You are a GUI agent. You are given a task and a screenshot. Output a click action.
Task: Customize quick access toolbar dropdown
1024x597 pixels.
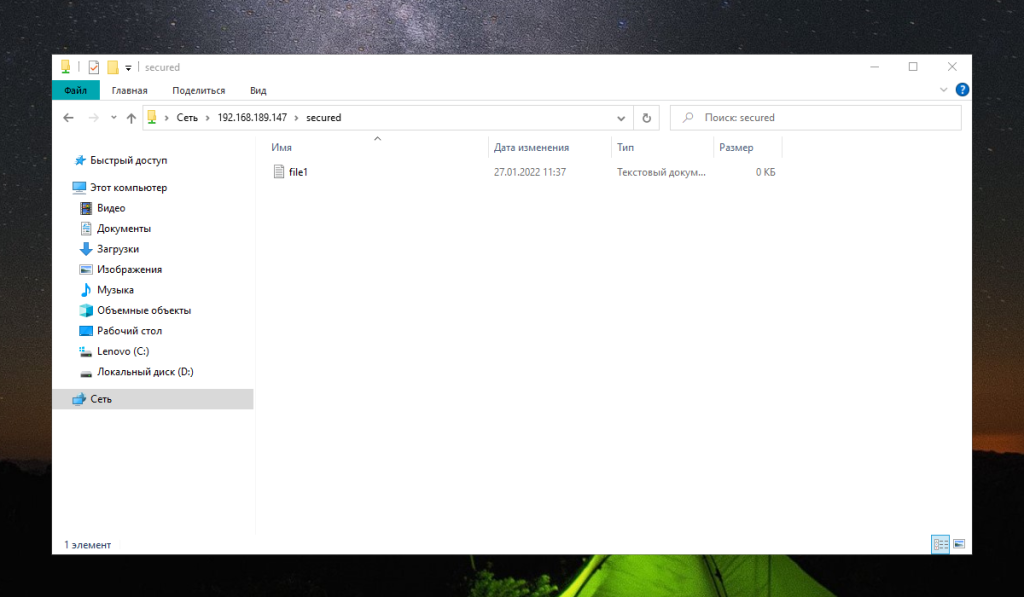(x=128, y=67)
